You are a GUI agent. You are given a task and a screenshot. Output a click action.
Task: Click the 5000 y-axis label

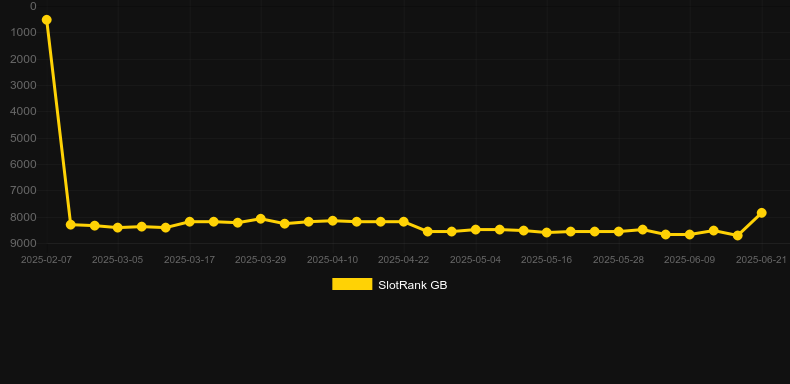pyautogui.click(x=23, y=138)
